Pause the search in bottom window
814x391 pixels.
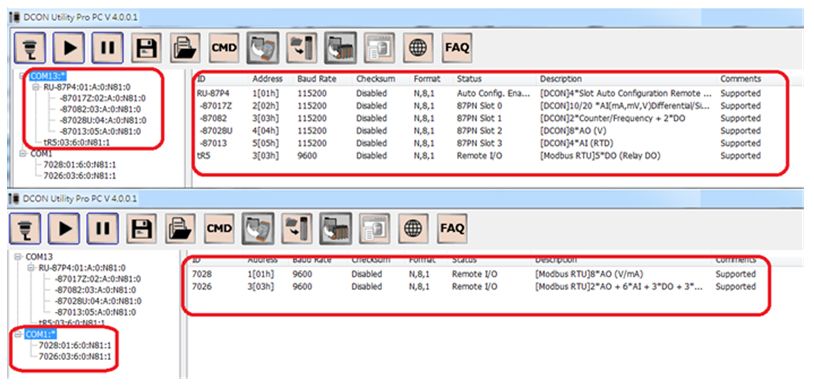[103, 228]
